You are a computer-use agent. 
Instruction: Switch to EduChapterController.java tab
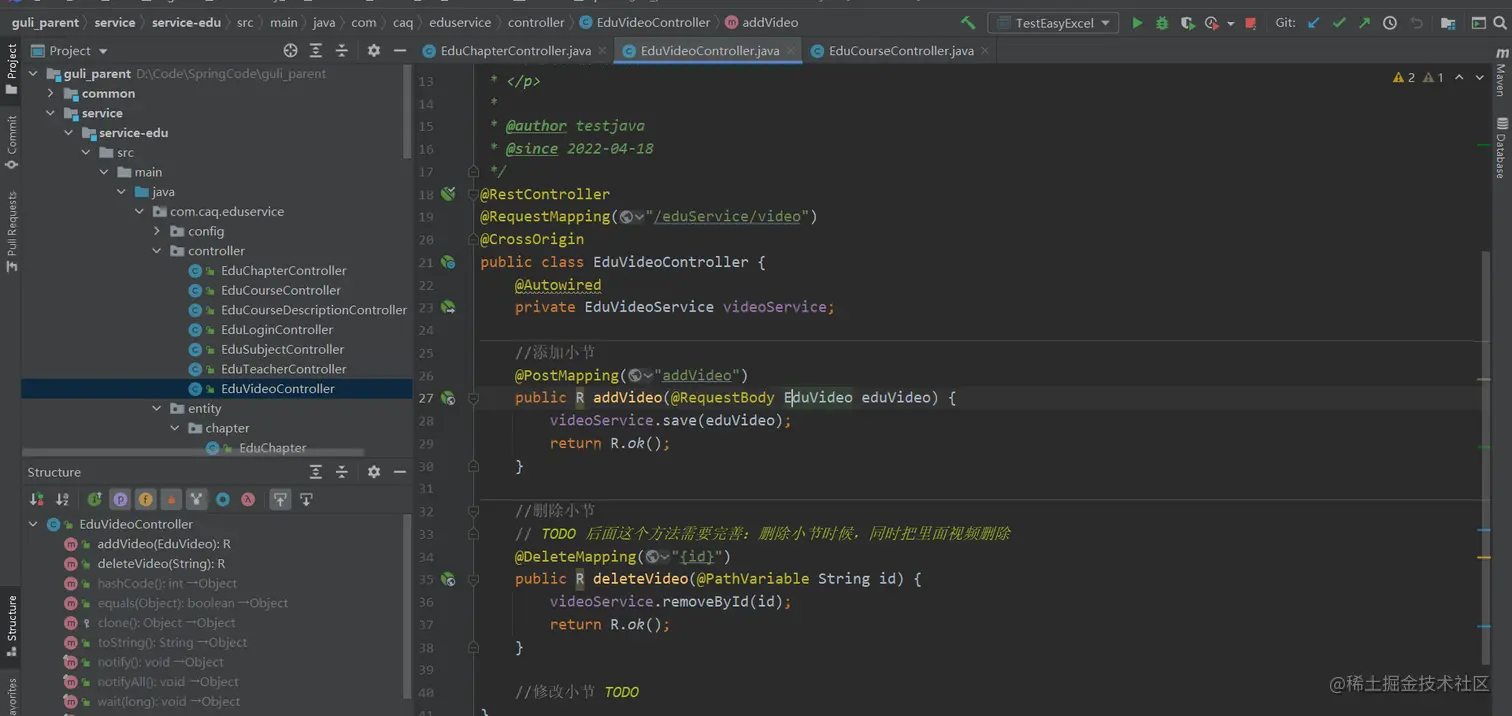click(x=516, y=51)
